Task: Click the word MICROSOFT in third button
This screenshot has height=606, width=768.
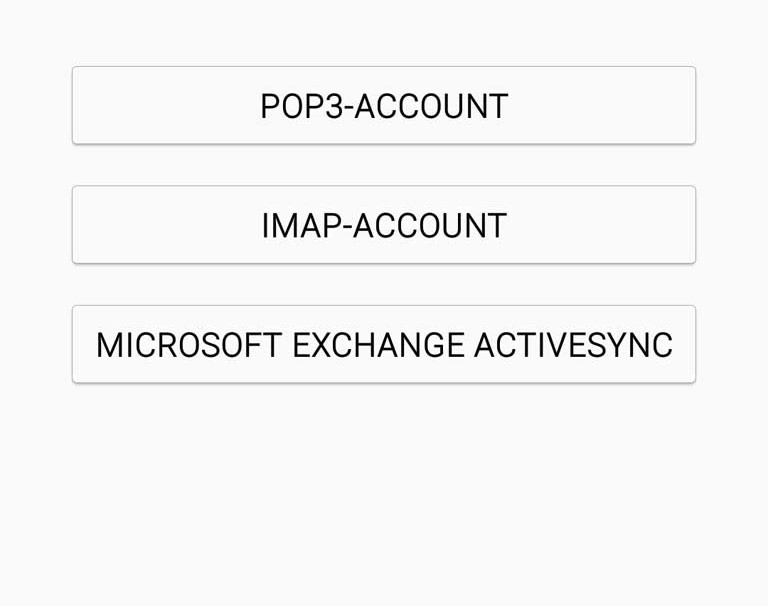Action: coord(189,345)
